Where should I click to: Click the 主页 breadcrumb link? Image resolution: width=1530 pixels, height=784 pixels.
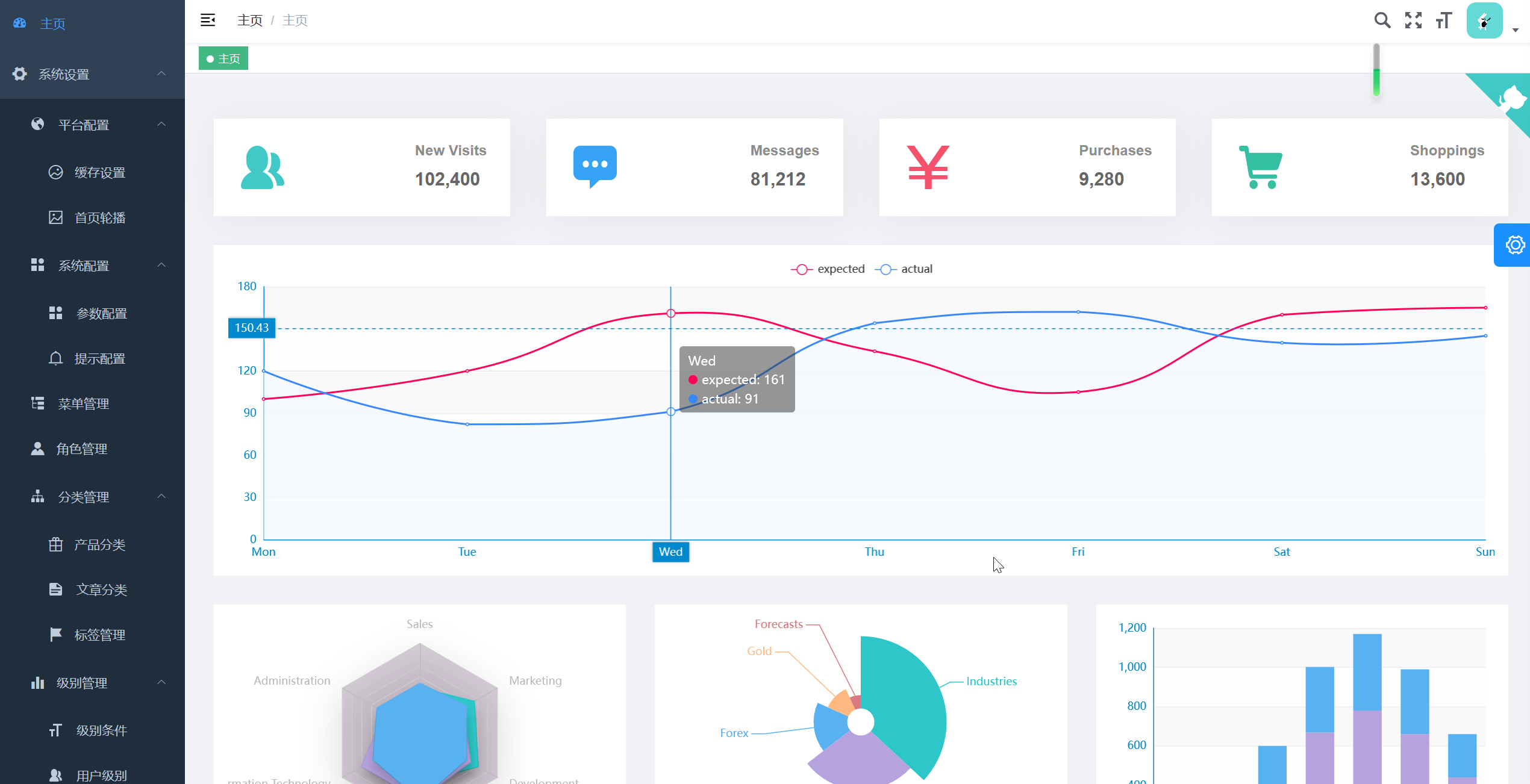click(250, 20)
